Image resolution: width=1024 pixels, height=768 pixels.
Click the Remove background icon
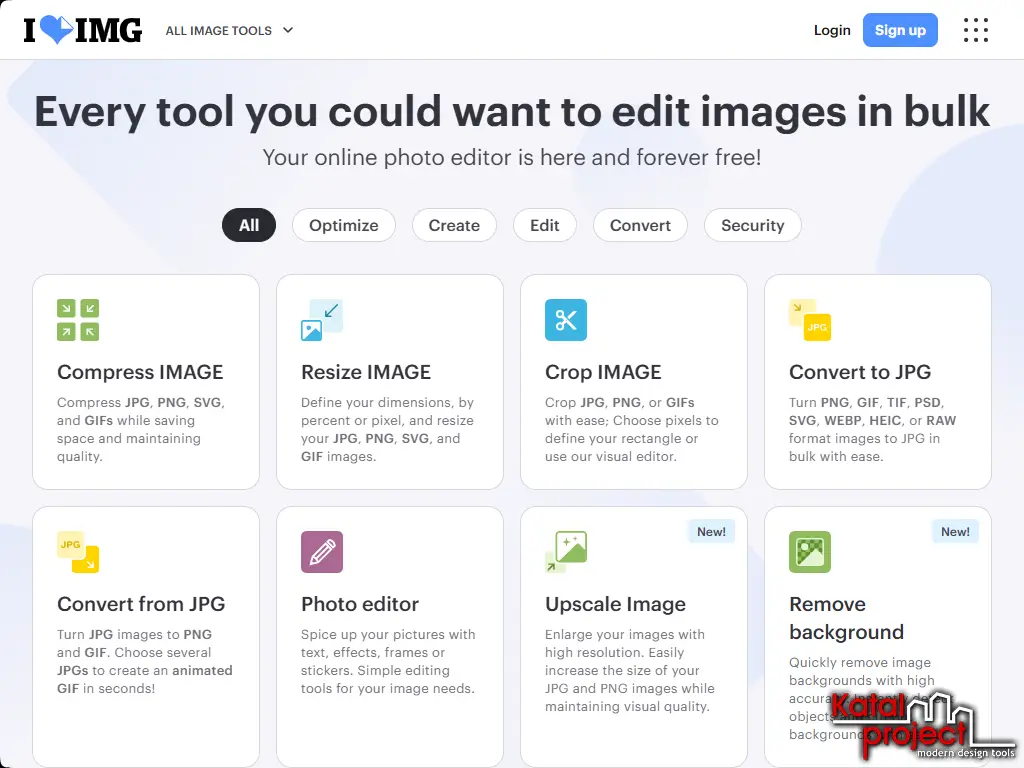810,552
